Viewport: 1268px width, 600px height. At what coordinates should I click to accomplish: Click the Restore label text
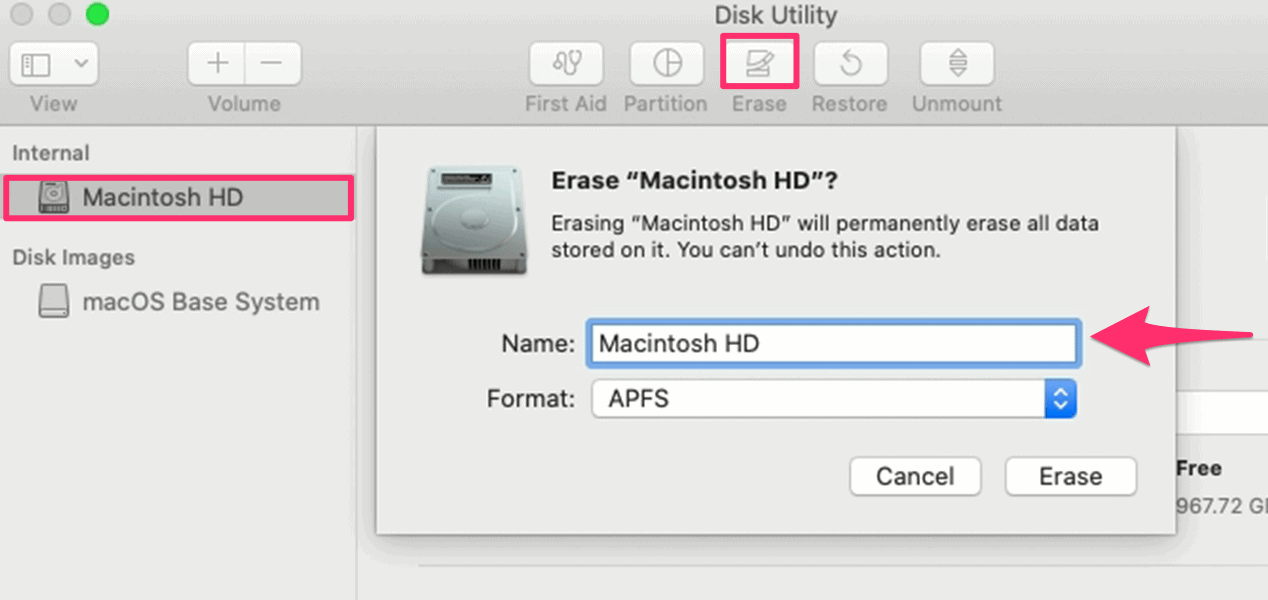coord(850,104)
